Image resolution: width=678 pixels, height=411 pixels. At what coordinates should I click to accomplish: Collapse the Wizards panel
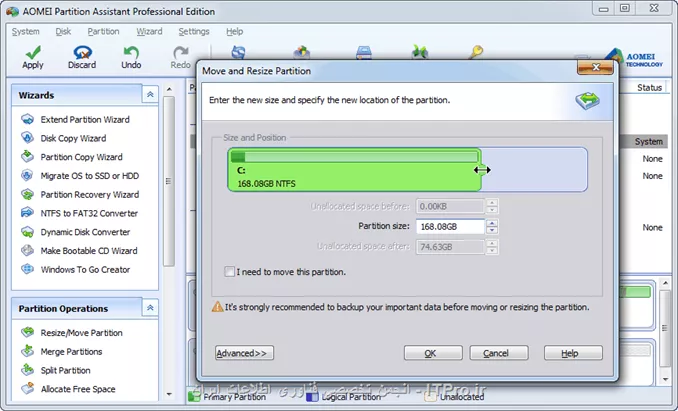tap(150, 94)
